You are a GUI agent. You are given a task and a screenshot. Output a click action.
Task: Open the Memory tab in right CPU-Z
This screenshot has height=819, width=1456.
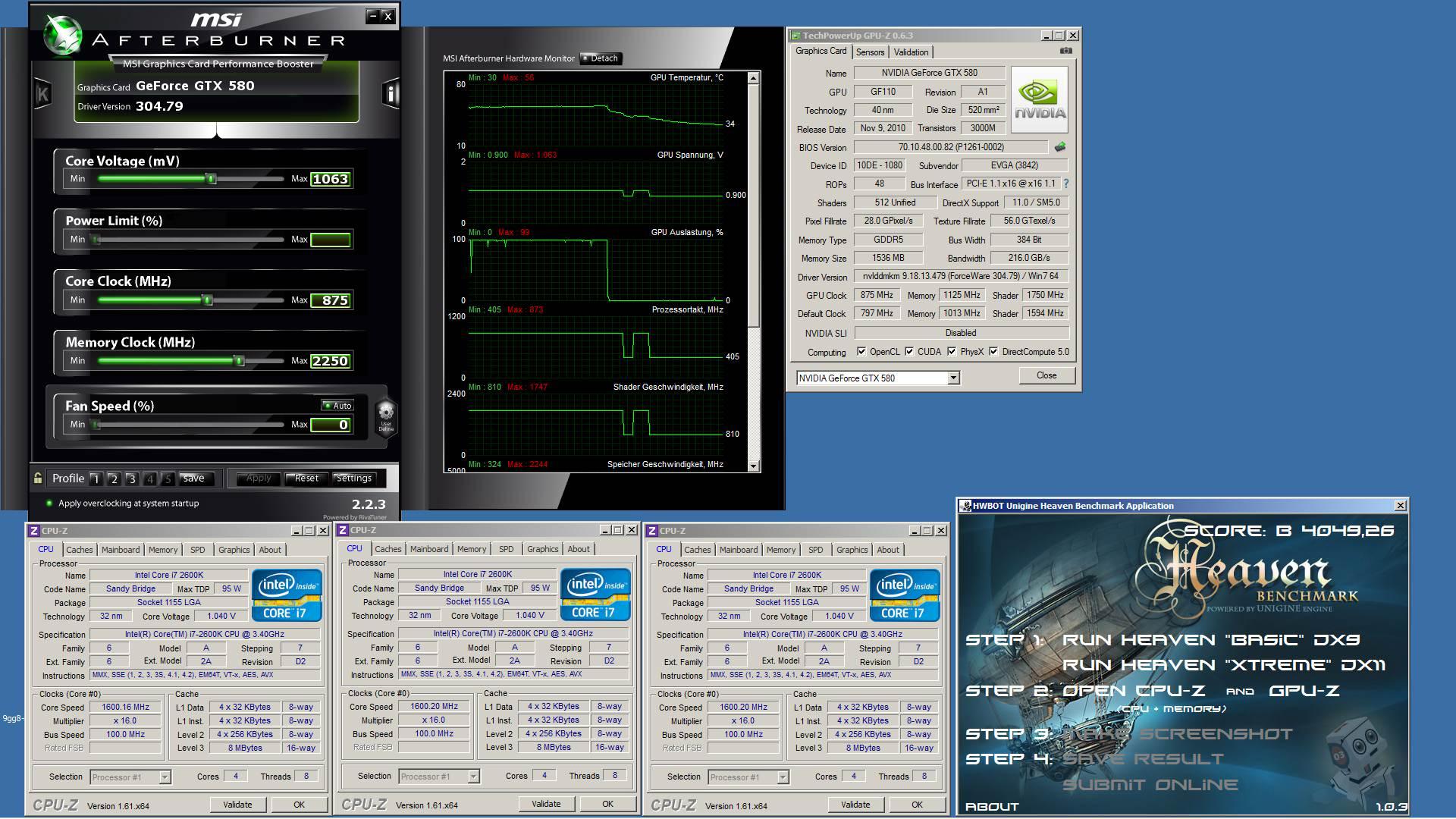click(x=781, y=550)
